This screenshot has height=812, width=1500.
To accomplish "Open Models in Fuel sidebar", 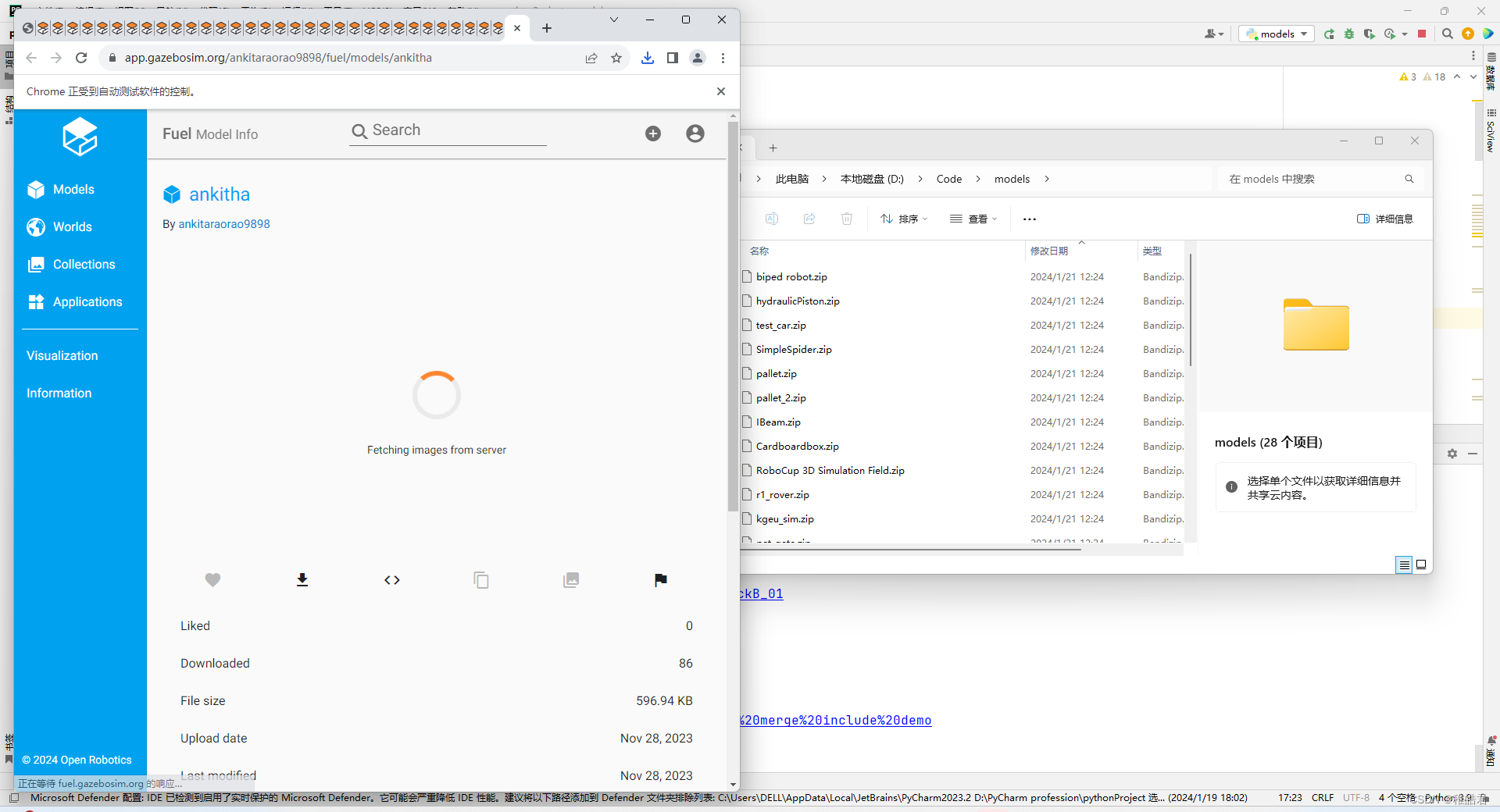I will 60,190.
